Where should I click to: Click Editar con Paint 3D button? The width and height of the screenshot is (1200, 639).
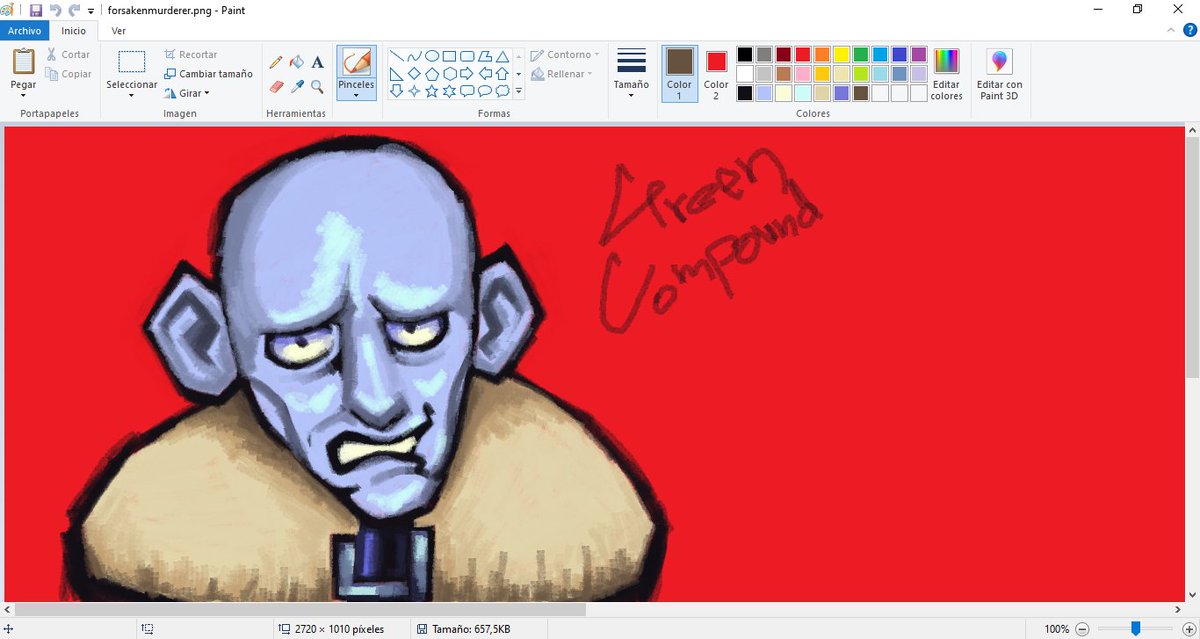999,74
